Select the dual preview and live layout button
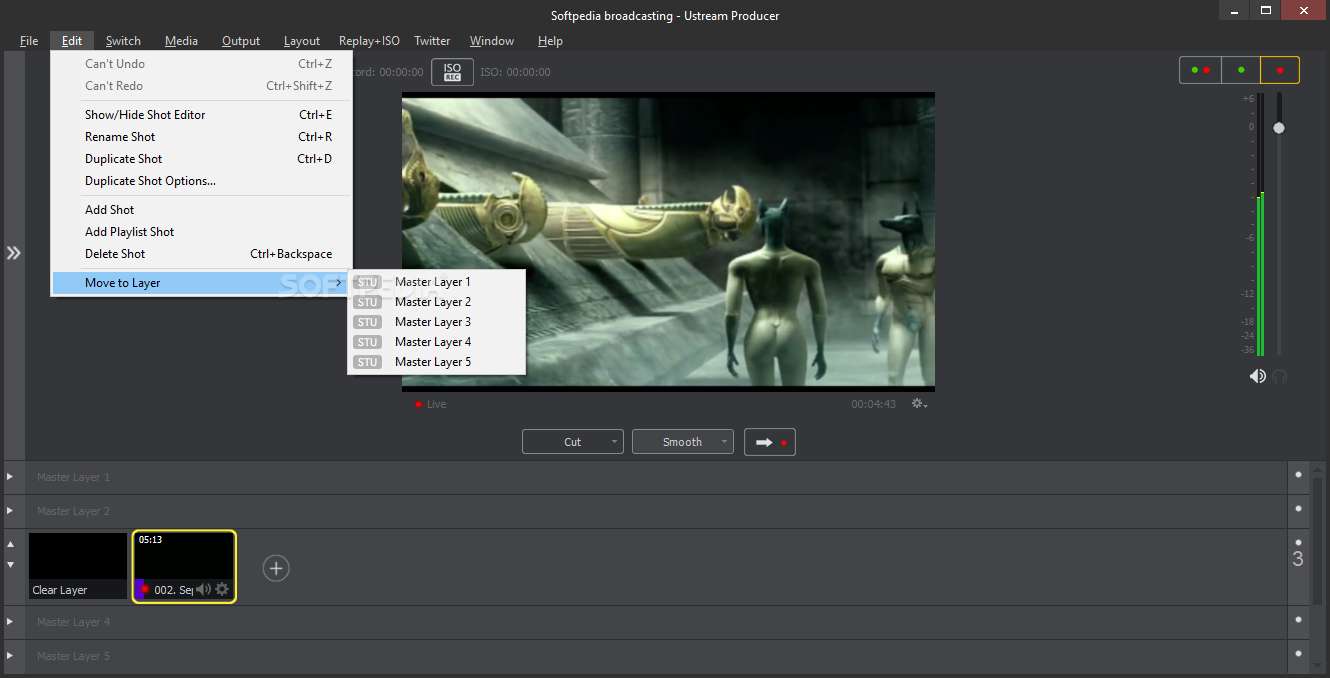 click(1200, 70)
